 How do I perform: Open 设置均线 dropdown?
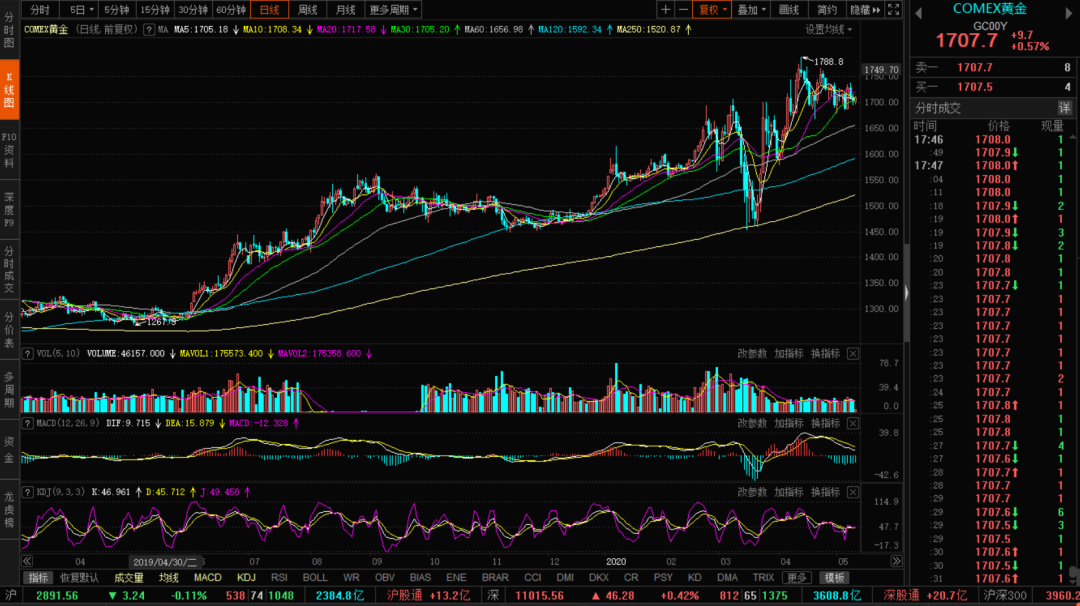pyautogui.click(x=829, y=30)
